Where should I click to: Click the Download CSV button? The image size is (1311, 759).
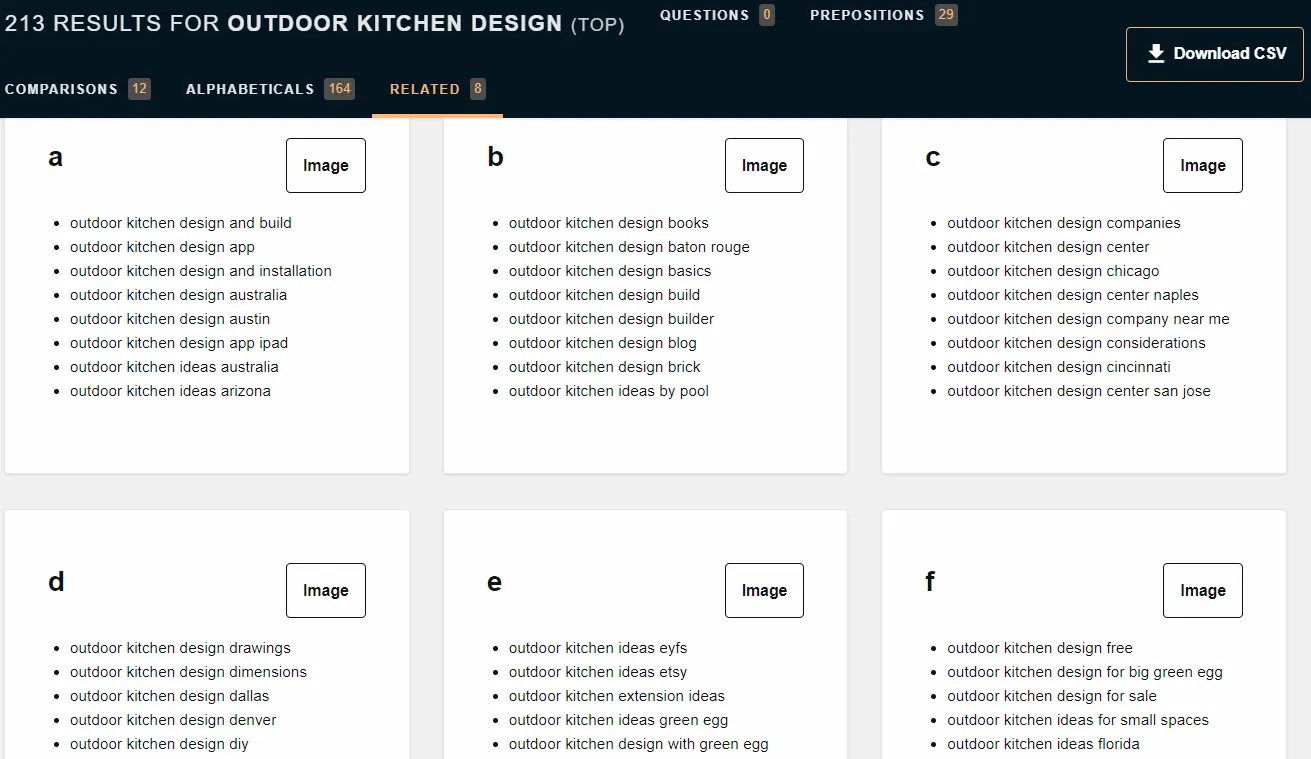pos(1215,54)
